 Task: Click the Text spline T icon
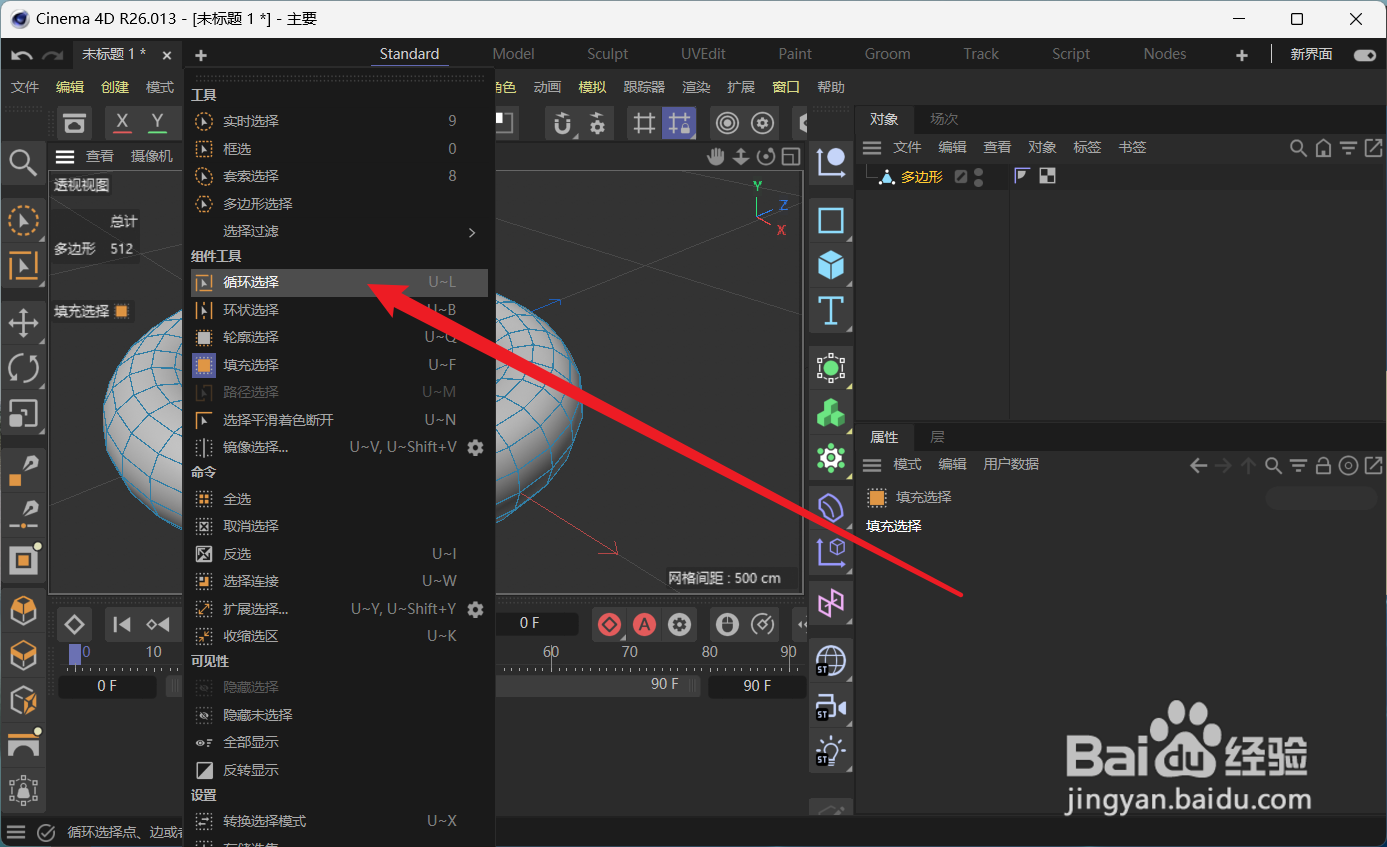click(831, 311)
